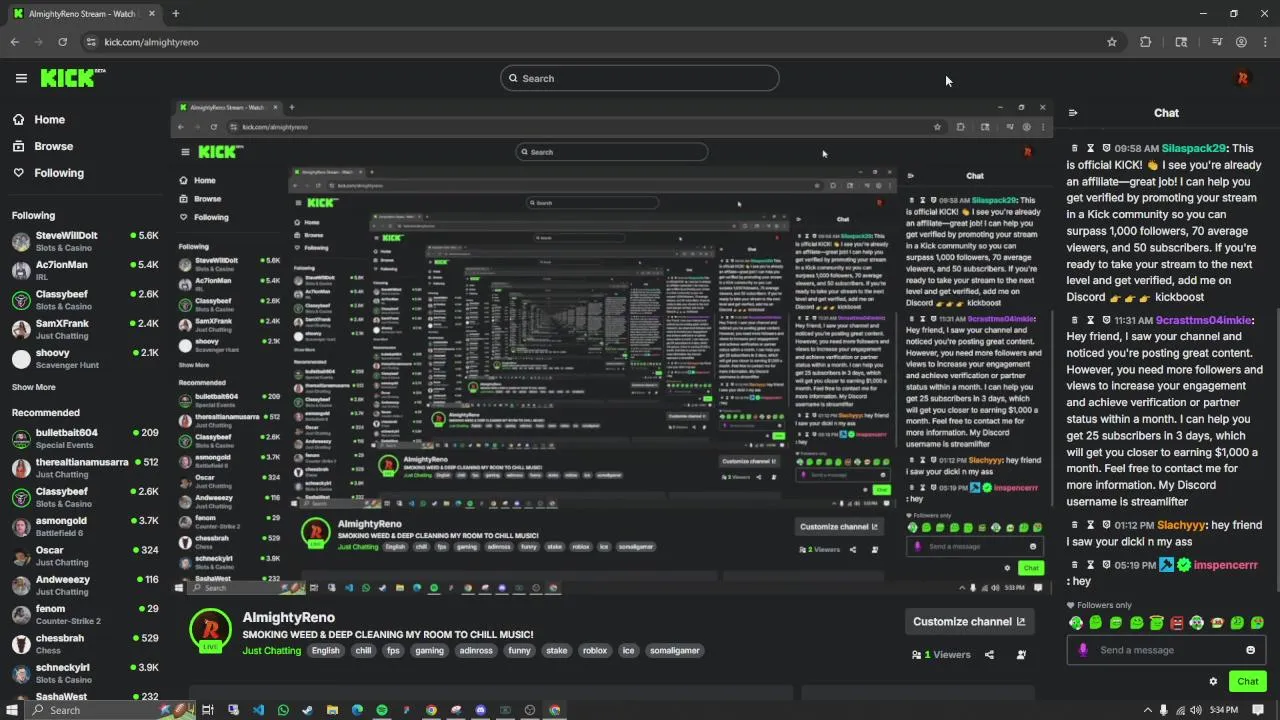Viewport: 1280px width, 720px height.
Task: Open the taskbar notification center
Action: 1259,710
